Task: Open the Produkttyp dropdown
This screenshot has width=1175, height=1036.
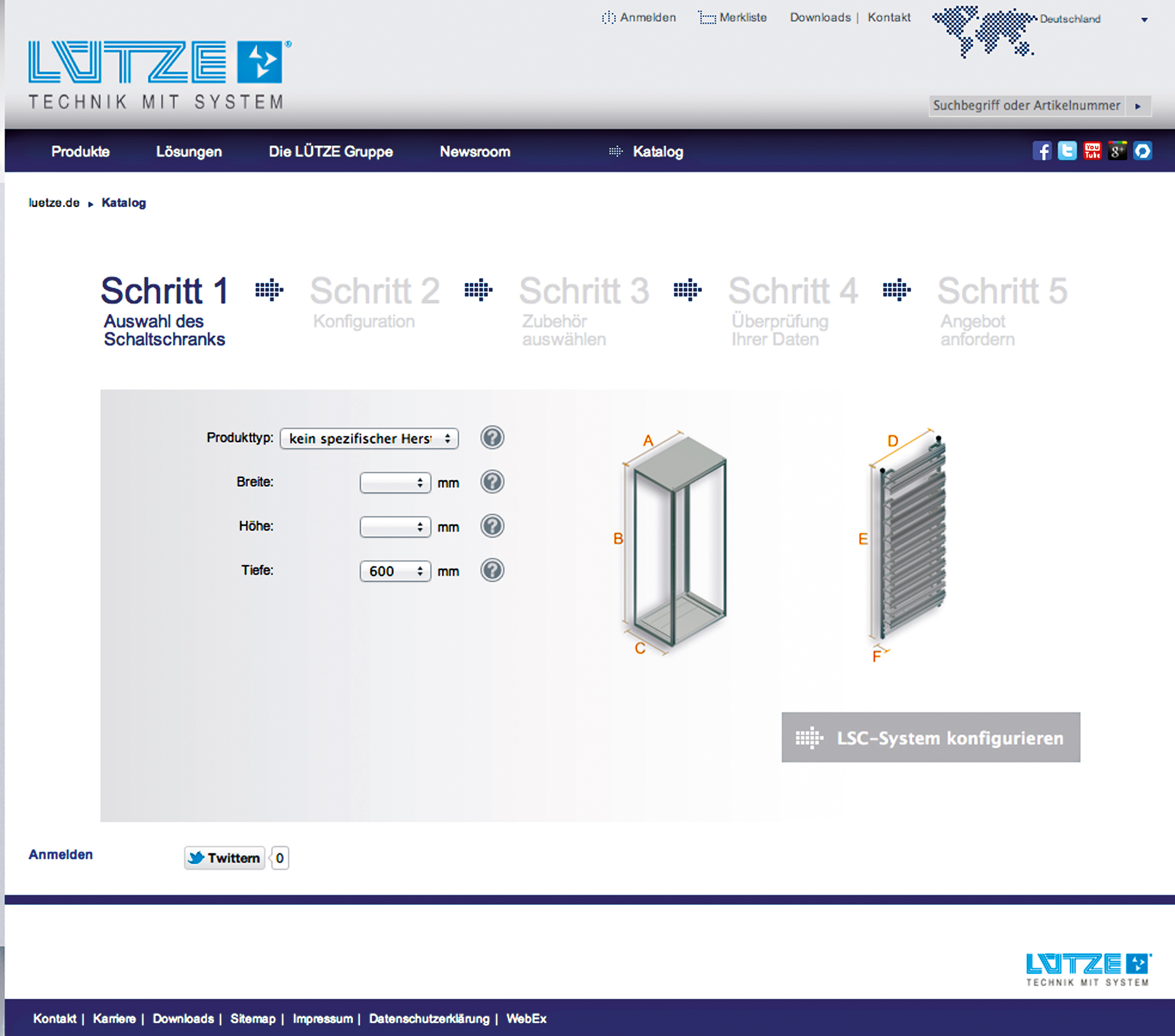Action: 369,438
